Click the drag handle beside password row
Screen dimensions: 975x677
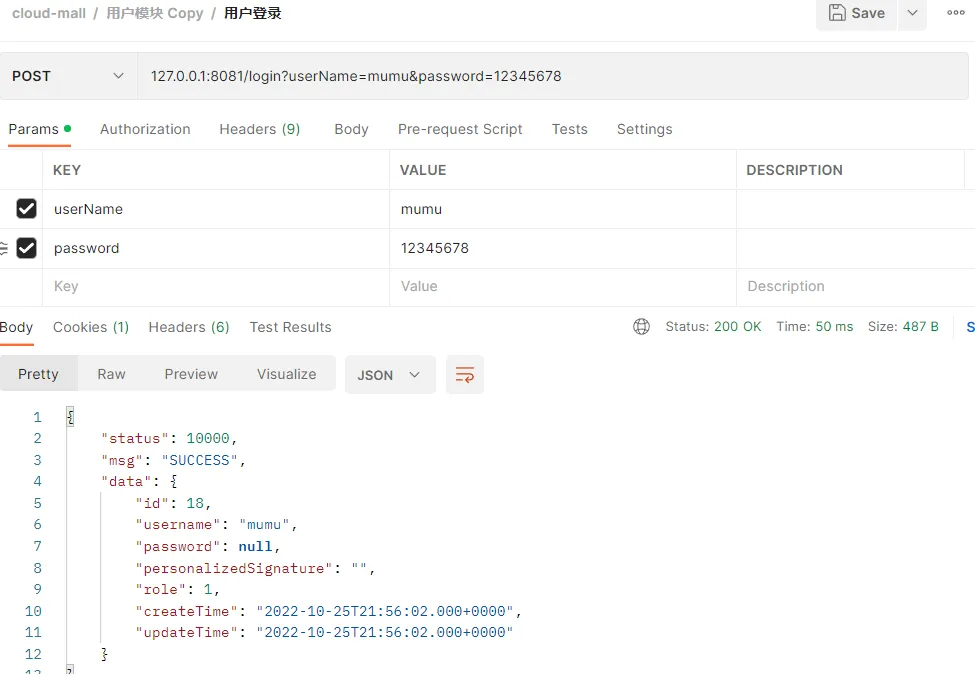click(4, 248)
